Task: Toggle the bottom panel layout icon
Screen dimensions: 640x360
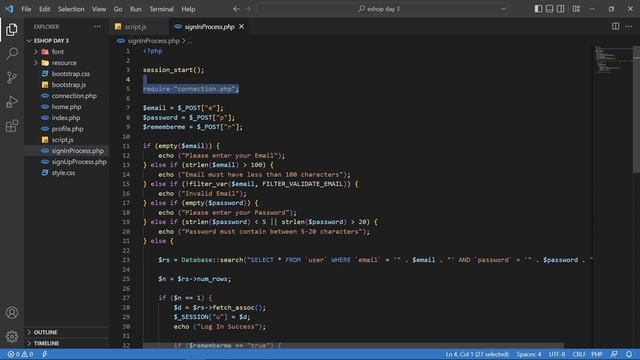Action: click(549, 9)
